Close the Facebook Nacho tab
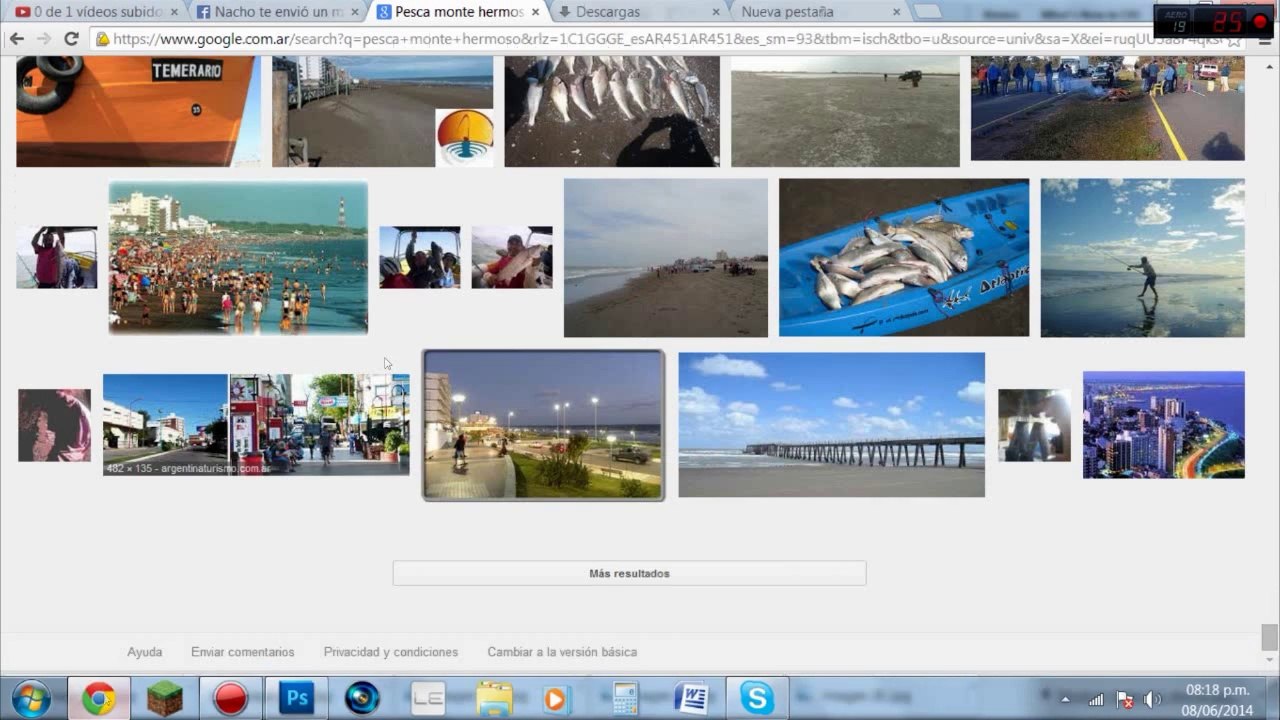The width and height of the screenshot is (1280, 720). pos(354,13)
